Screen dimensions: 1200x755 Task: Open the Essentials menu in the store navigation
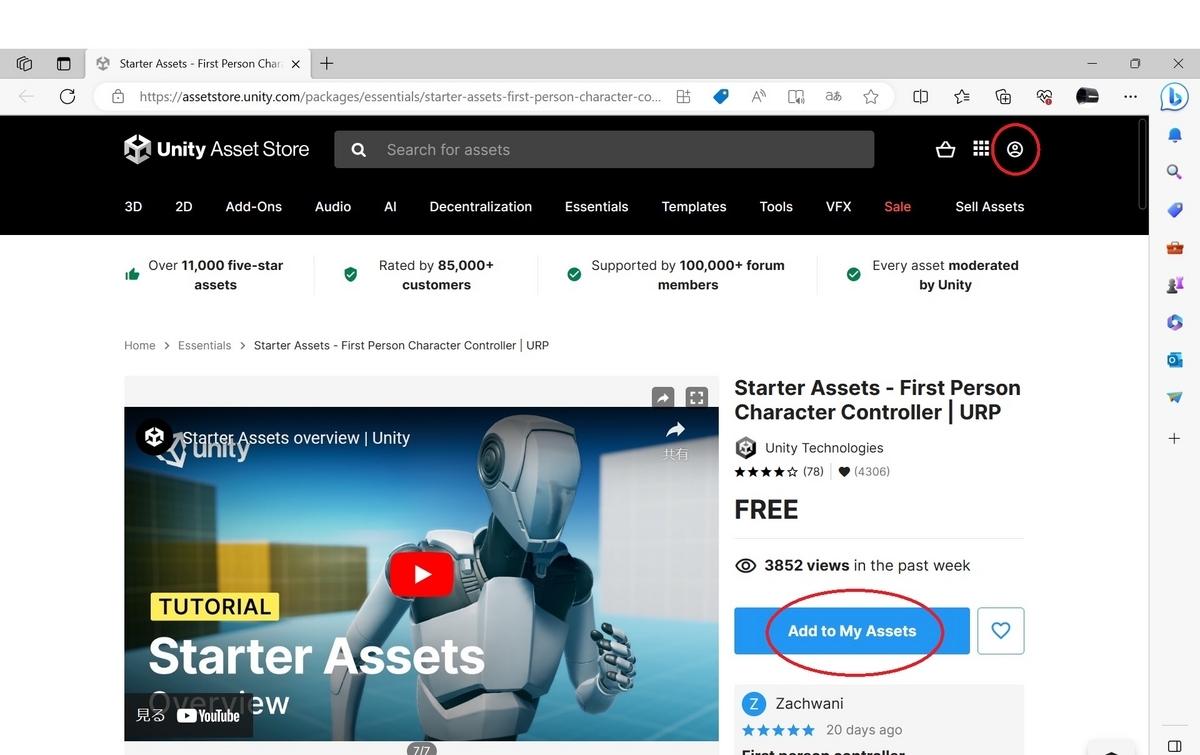pos(596,206)
